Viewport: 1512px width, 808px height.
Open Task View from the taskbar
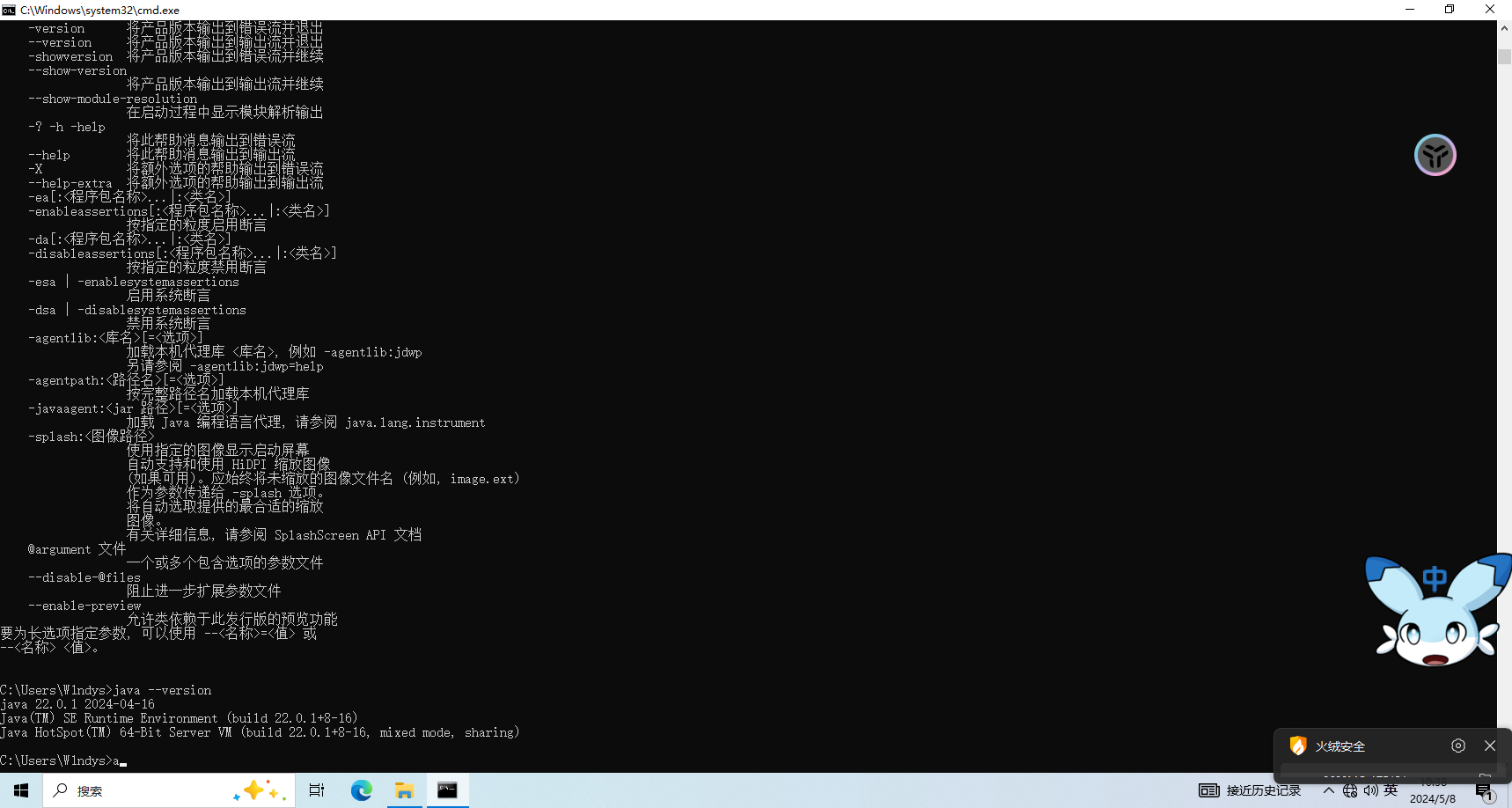click(317, 790)
